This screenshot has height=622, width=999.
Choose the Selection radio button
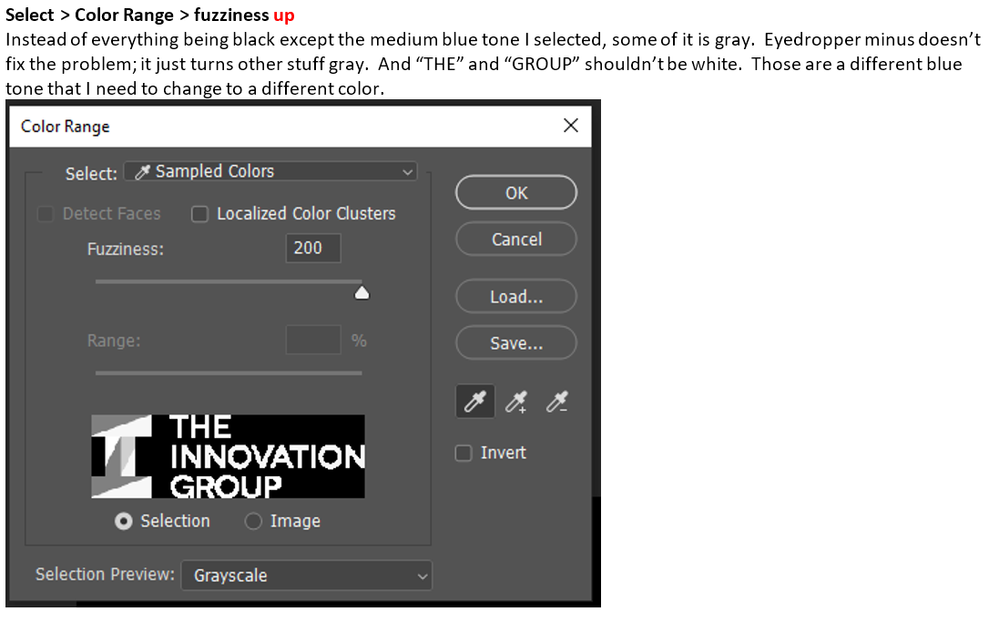coord(124,521)
